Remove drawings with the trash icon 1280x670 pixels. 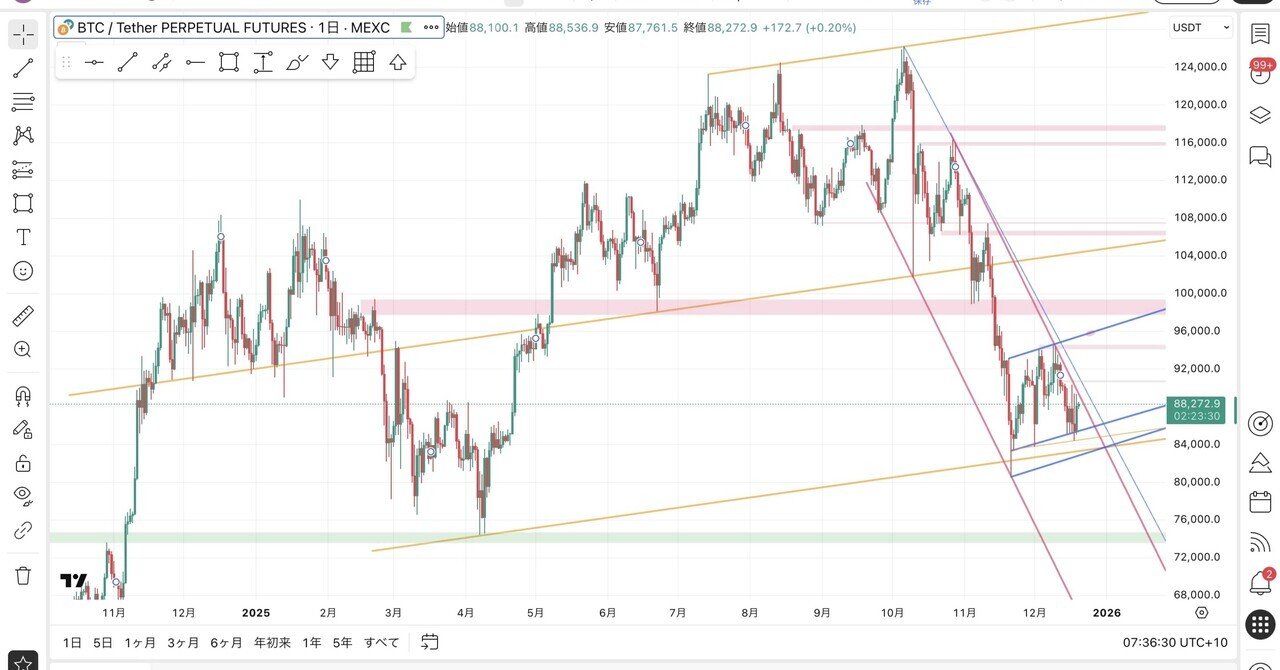pos(23,575)
